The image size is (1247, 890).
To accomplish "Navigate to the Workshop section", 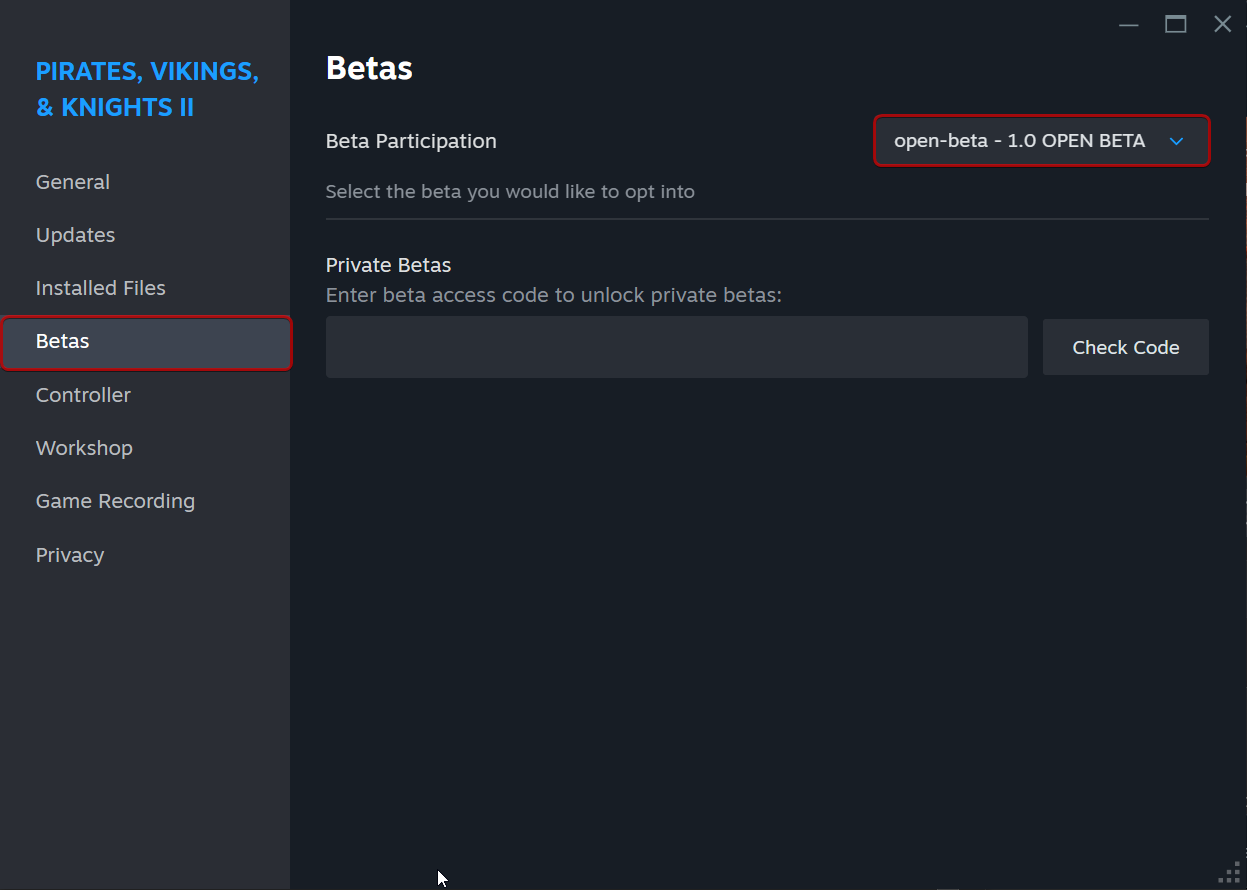I will [84, 448].
